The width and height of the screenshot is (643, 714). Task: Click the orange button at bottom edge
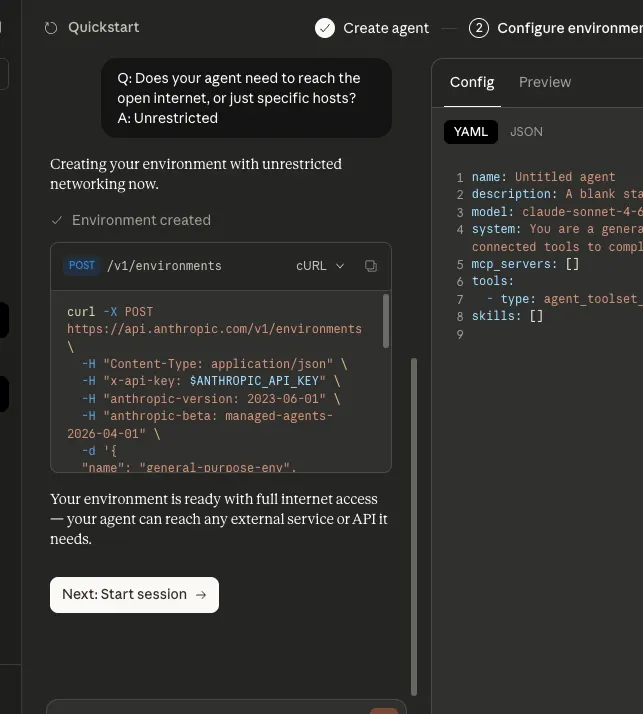[x=384, y=711]
